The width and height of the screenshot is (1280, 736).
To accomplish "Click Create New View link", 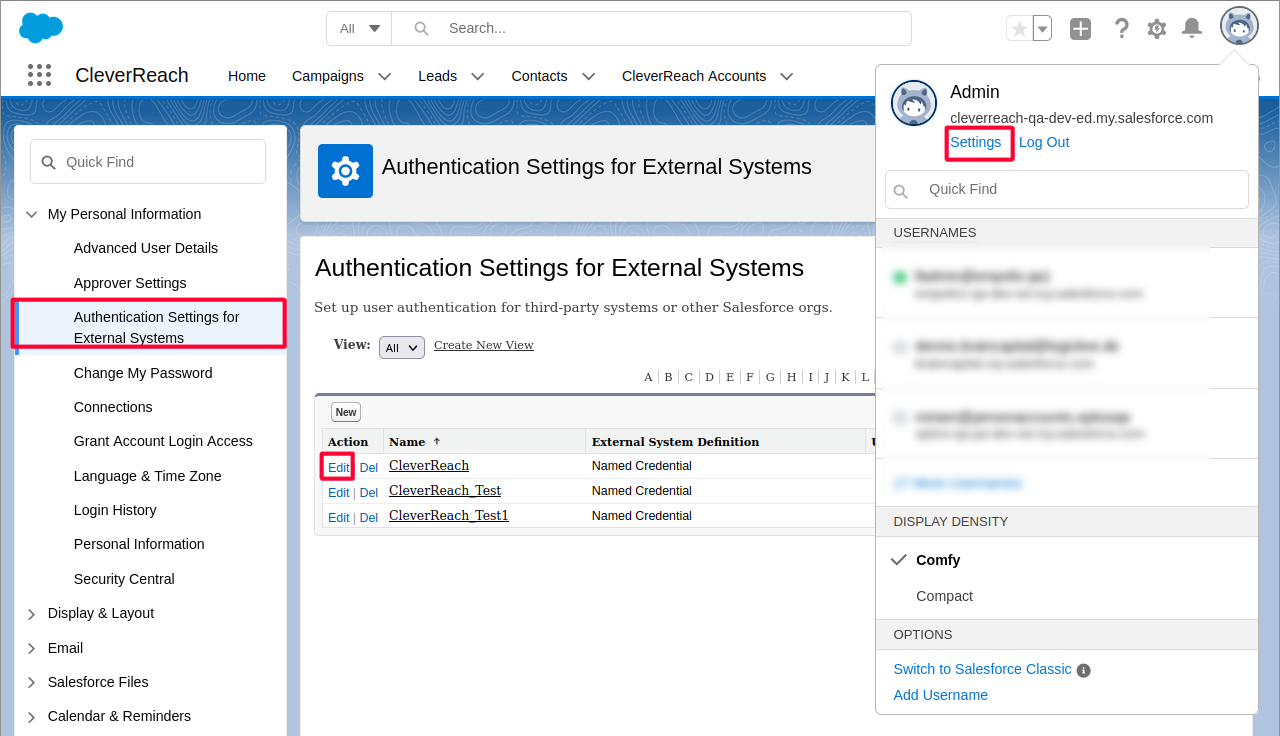I will (484, 345).
